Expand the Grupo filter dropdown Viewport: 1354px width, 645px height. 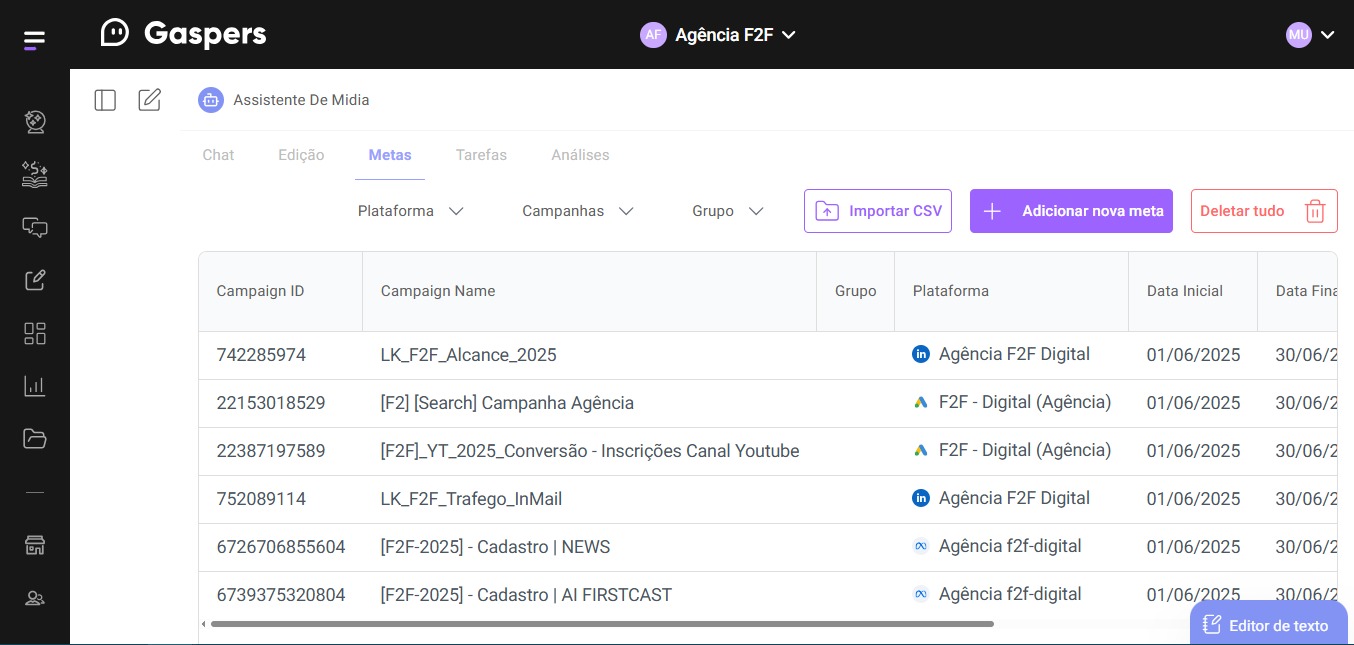(727, 211)
